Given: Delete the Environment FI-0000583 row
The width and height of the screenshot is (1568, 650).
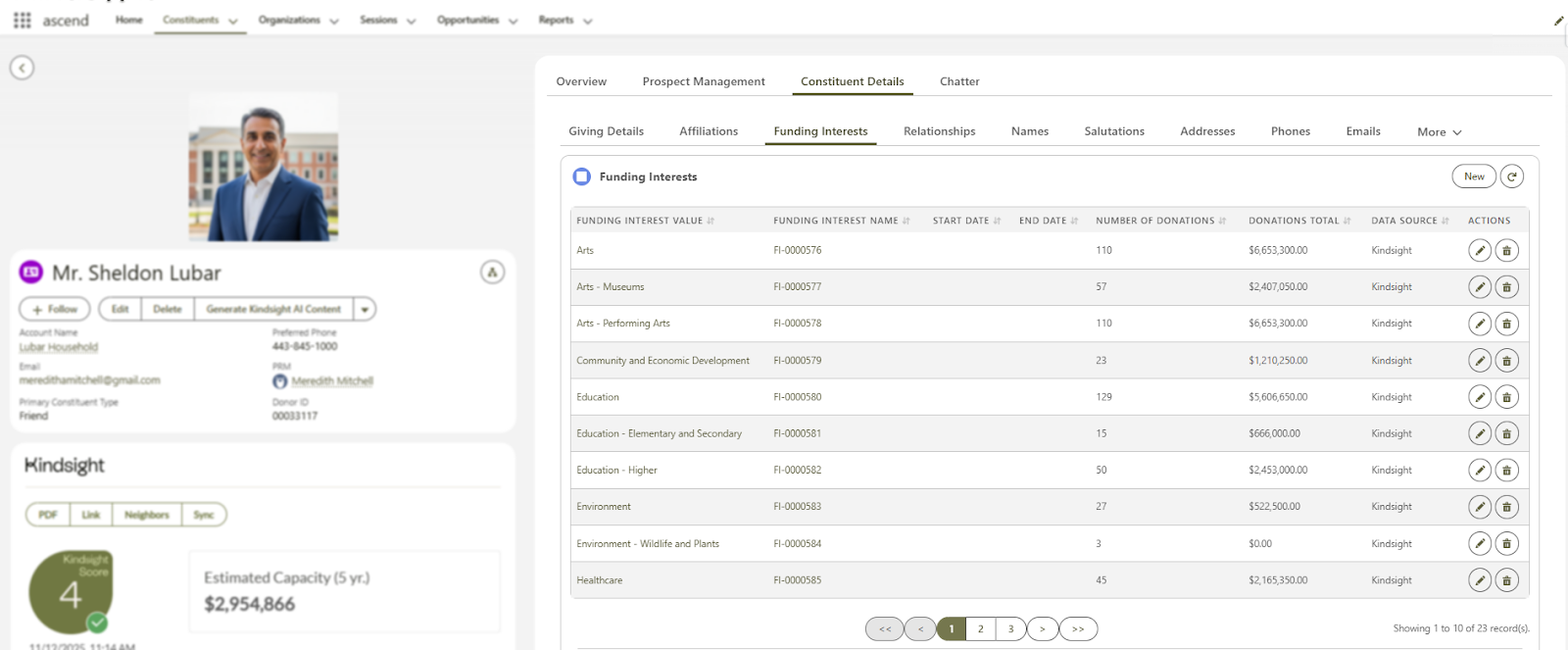Looking at the screenshot, I should pyautogui.click(x=1507, y=507).
